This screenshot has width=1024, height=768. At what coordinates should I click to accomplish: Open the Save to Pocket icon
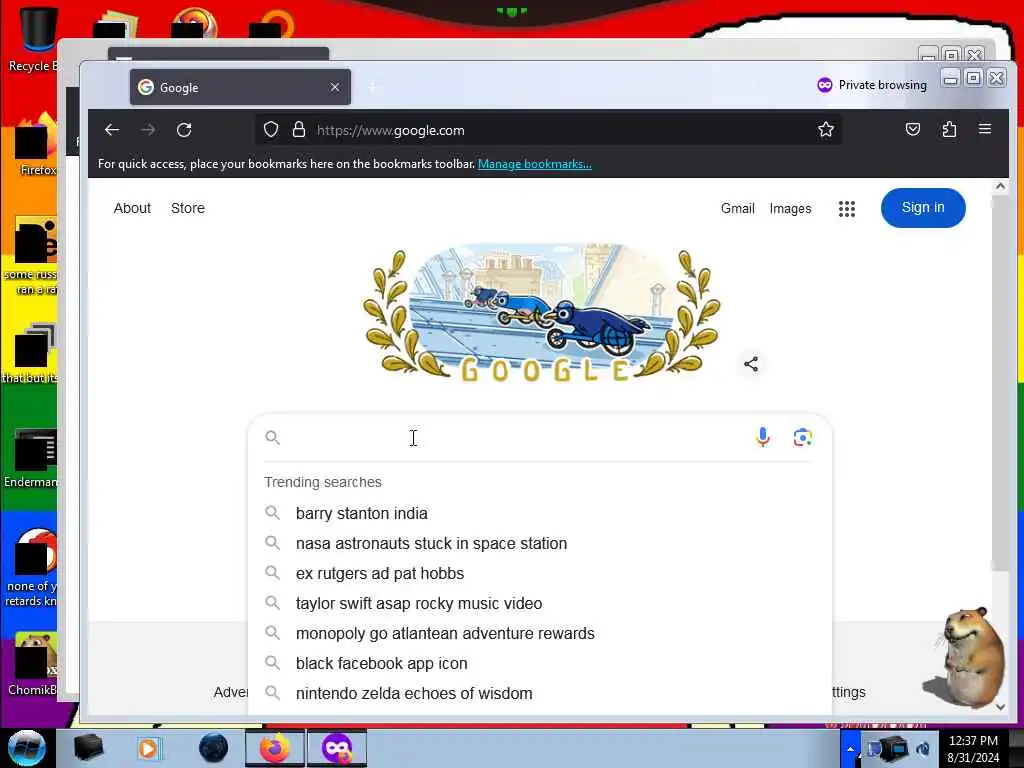913,129
